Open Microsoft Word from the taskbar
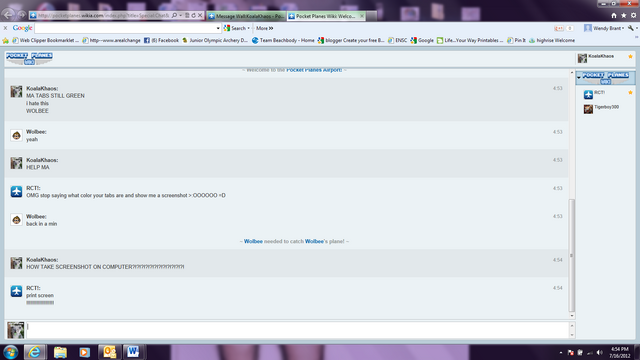 tap(133, 352)
